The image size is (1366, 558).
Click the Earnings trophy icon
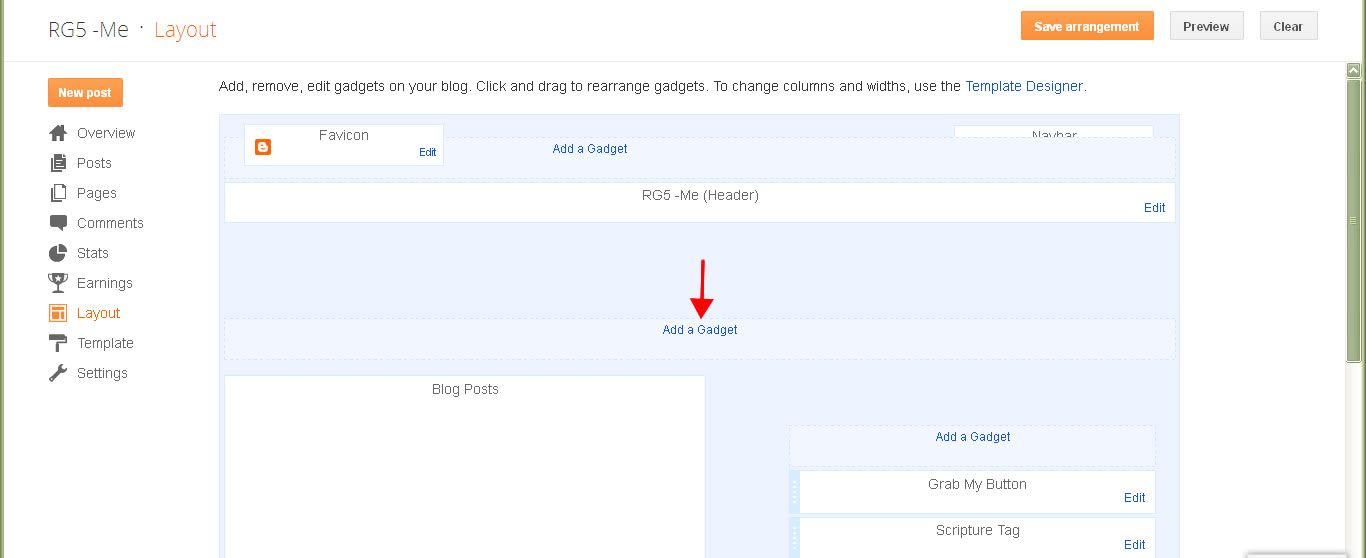click(58, 283)
